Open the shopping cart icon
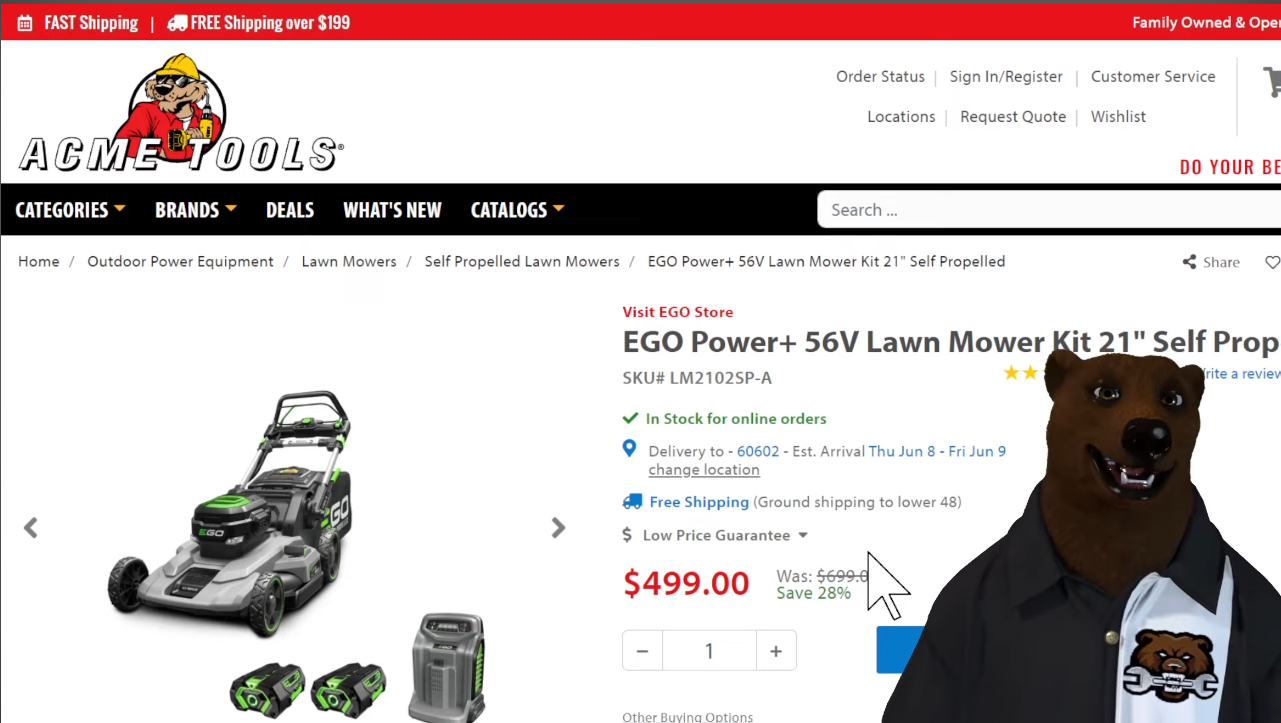The width and height of the screenshot is (1281, 723). pyautogui.click(x=1272, y=82)
